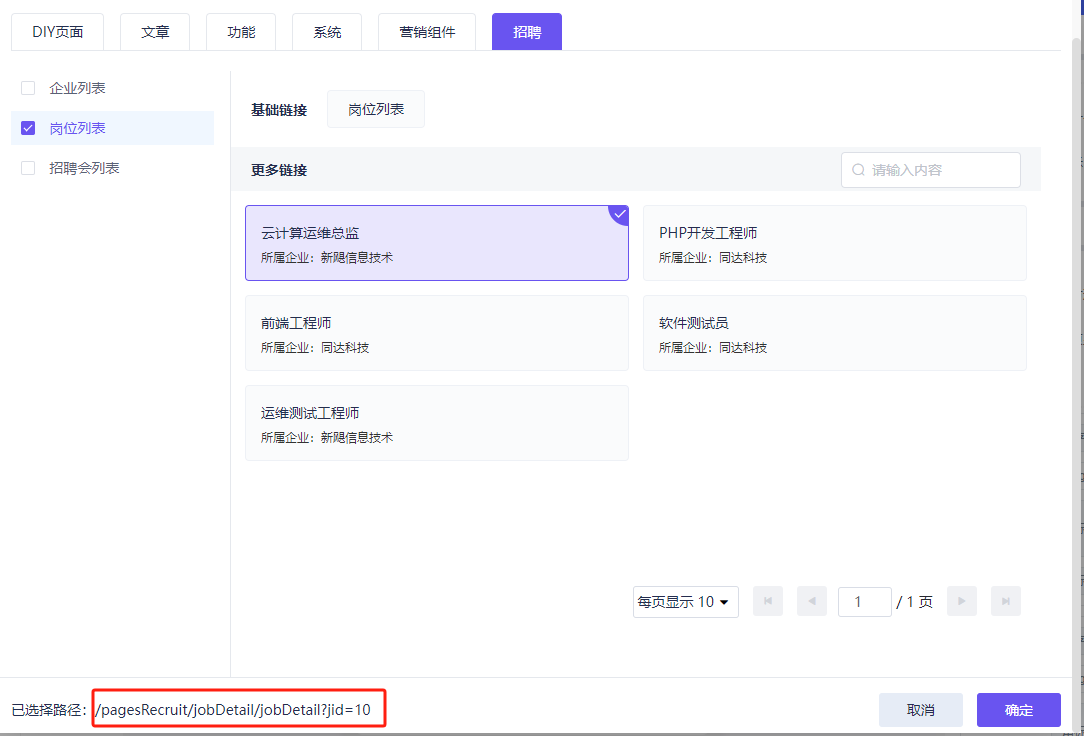
Task: Click the 岗位列表 basic link button
Action: pyautogui.click(x=376, y=109)
